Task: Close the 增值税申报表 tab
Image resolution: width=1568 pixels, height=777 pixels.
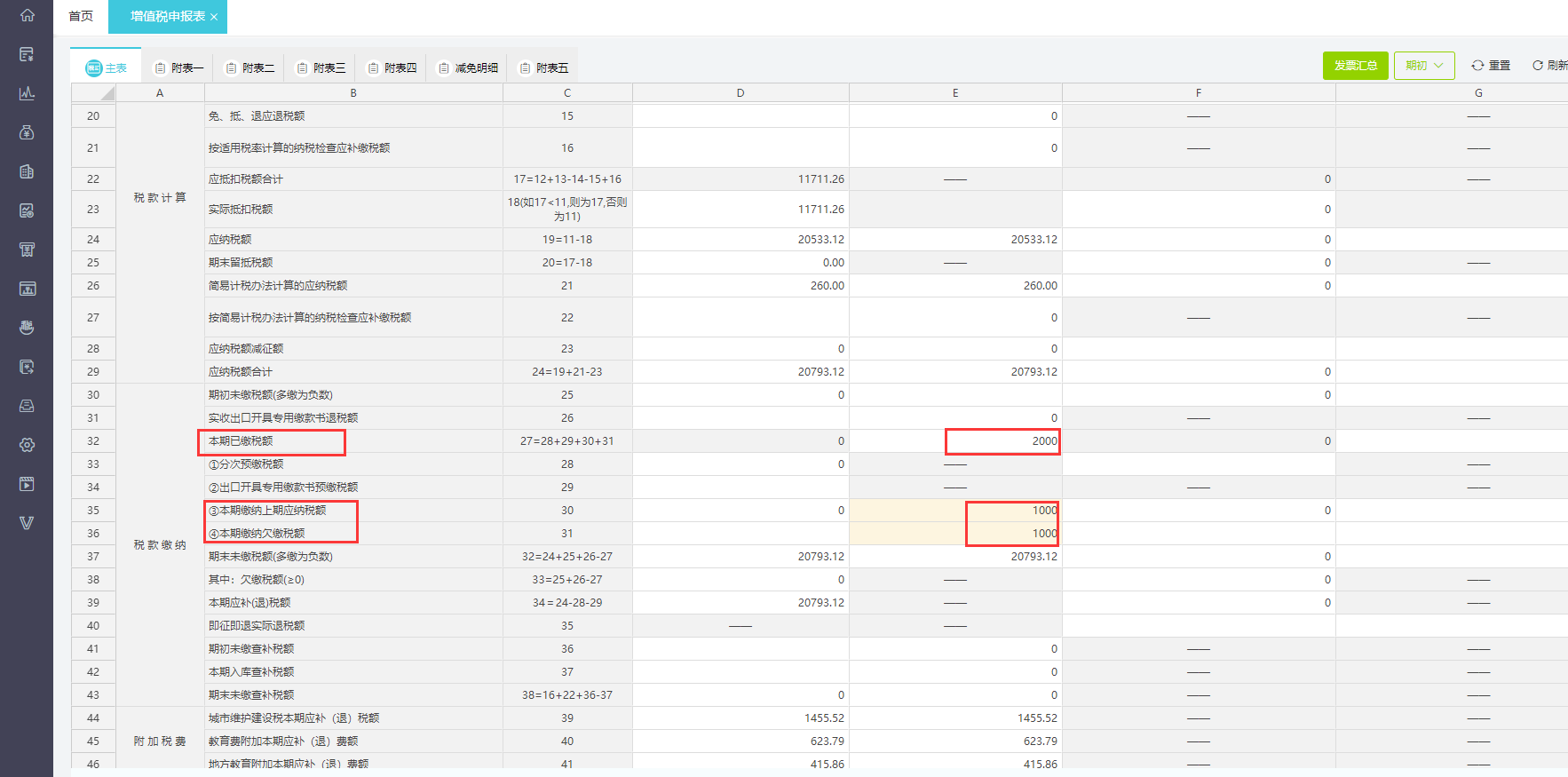Action: tap(214, 17)
